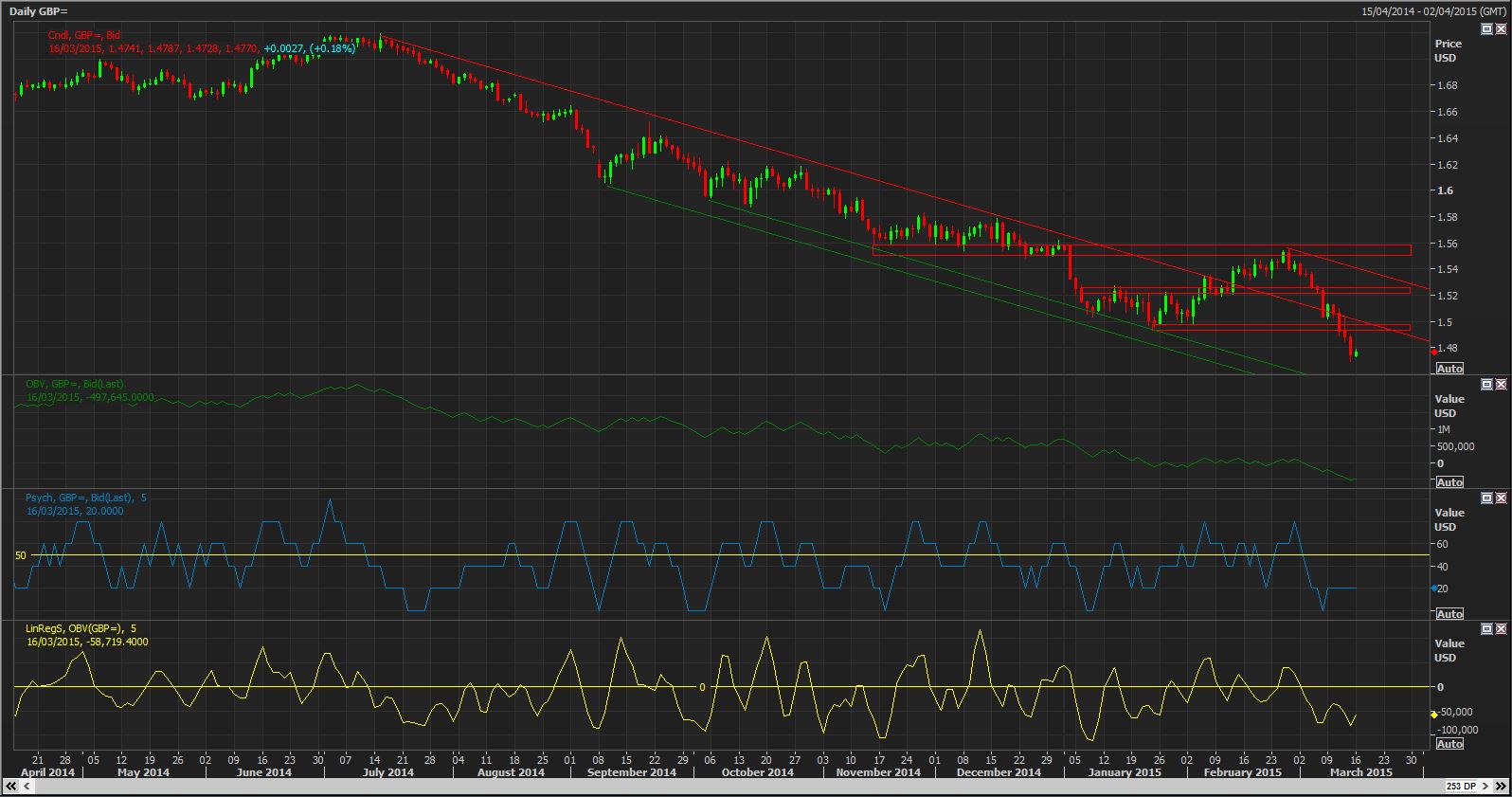The height and width of the screenshot is (797, 1512).
Task: Select the LinRegS, OBV(GBP=), 5 legend
Action: 81,628
